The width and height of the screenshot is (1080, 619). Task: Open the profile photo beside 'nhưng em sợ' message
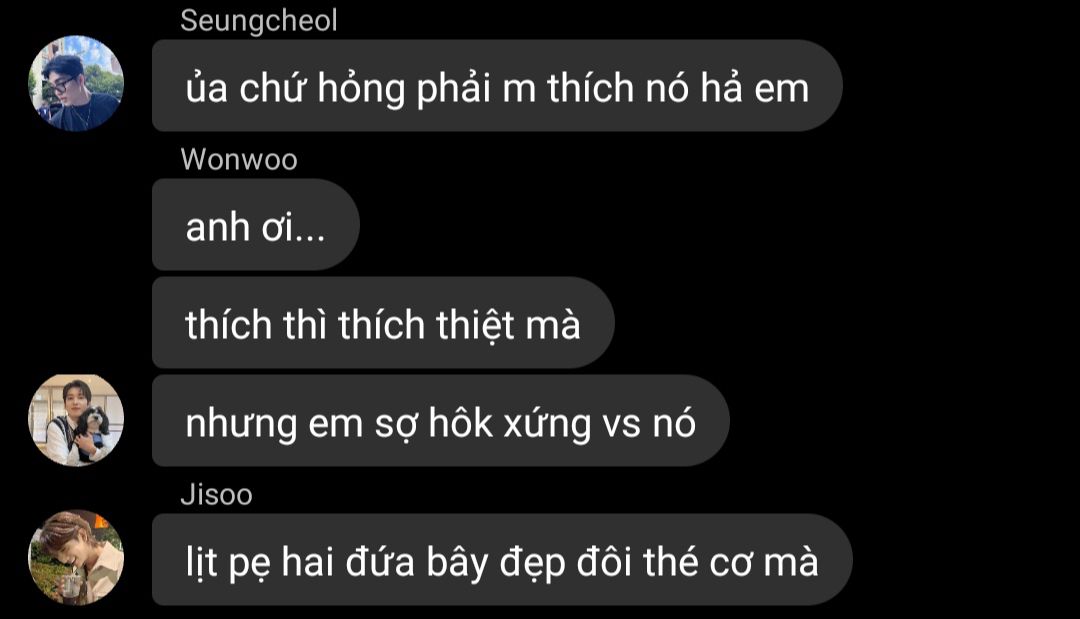click(x=76, y=420)
